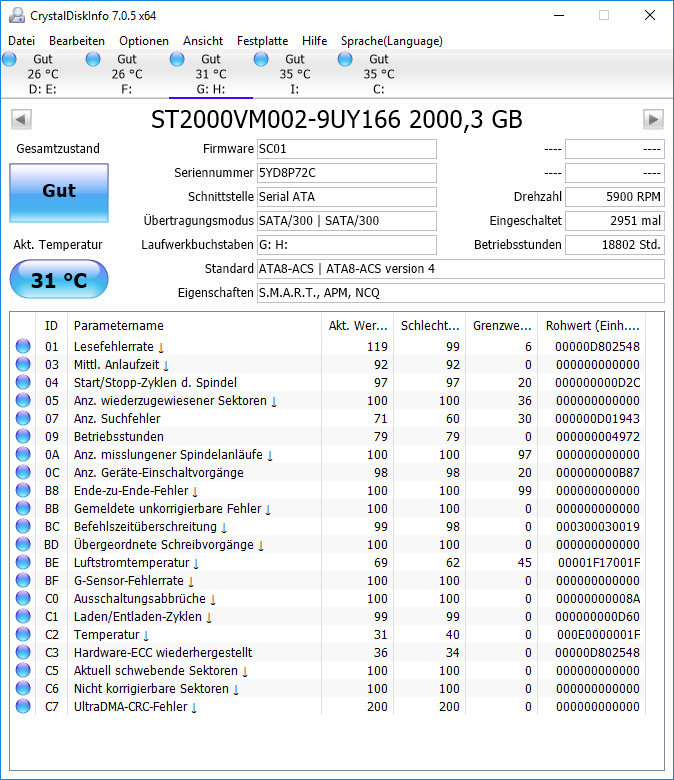674x780 pixels.
Task: Select the D: E: disk status icon
Action: click(x=9, y=60)
